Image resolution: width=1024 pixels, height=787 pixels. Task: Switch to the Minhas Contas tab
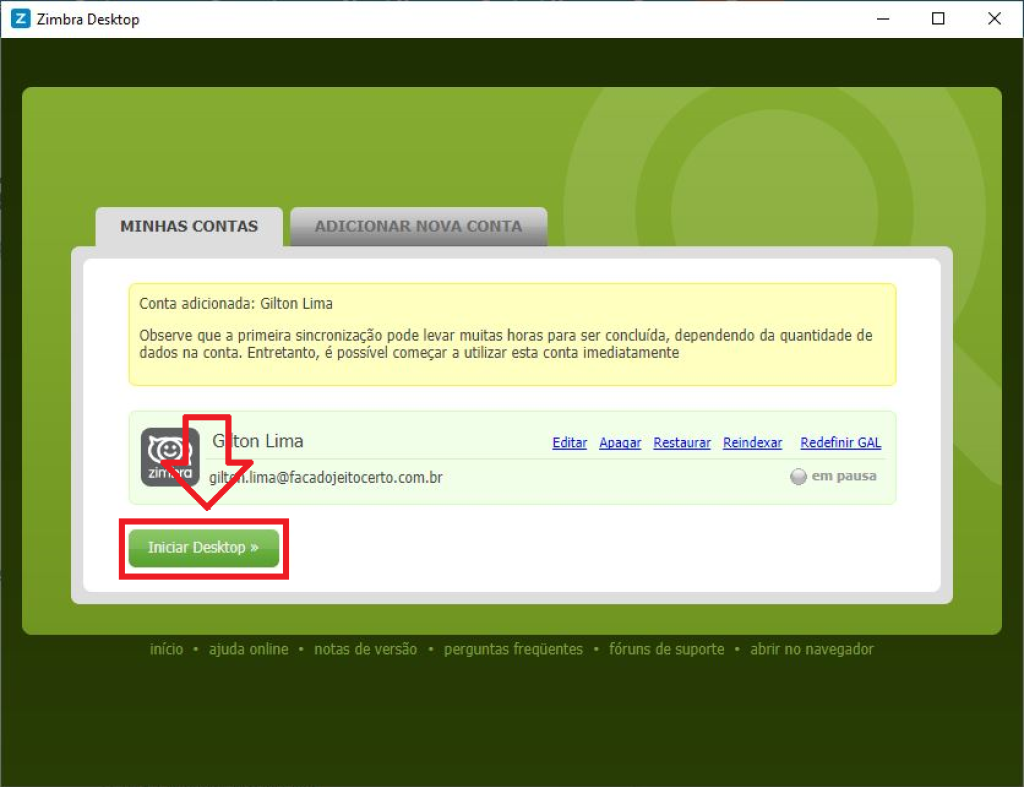coord(189,227)
